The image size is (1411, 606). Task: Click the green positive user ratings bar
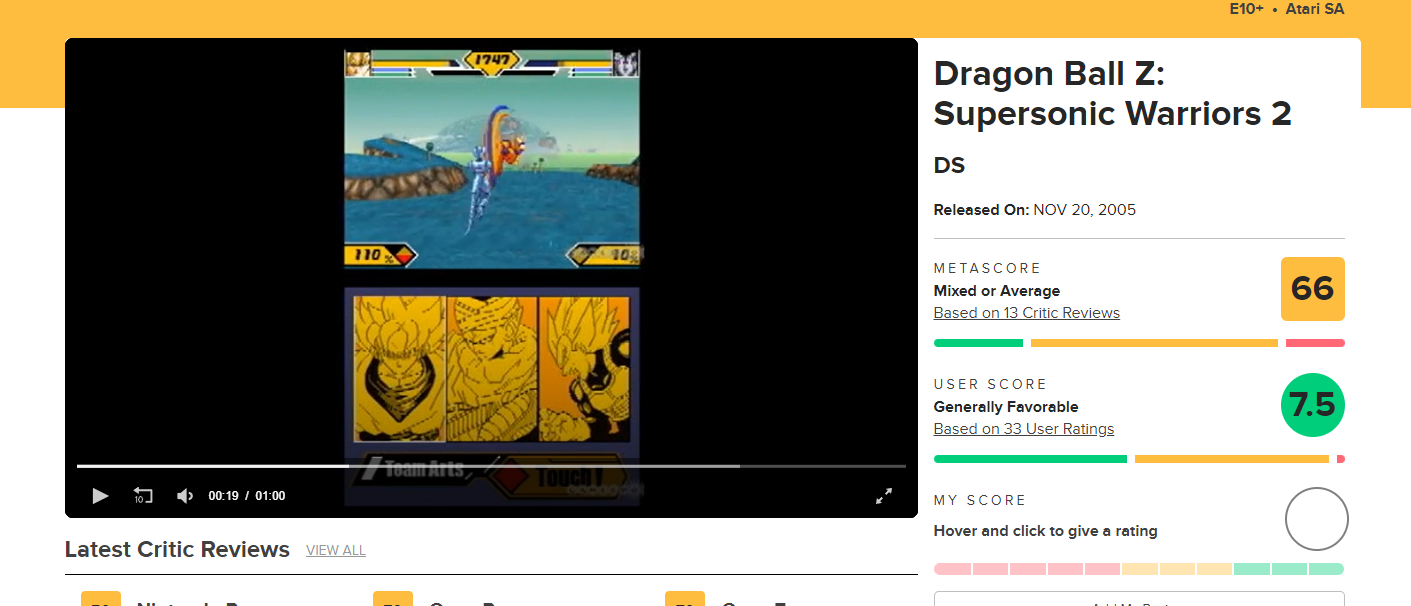pyautogui.click(x=1030, y=459)
